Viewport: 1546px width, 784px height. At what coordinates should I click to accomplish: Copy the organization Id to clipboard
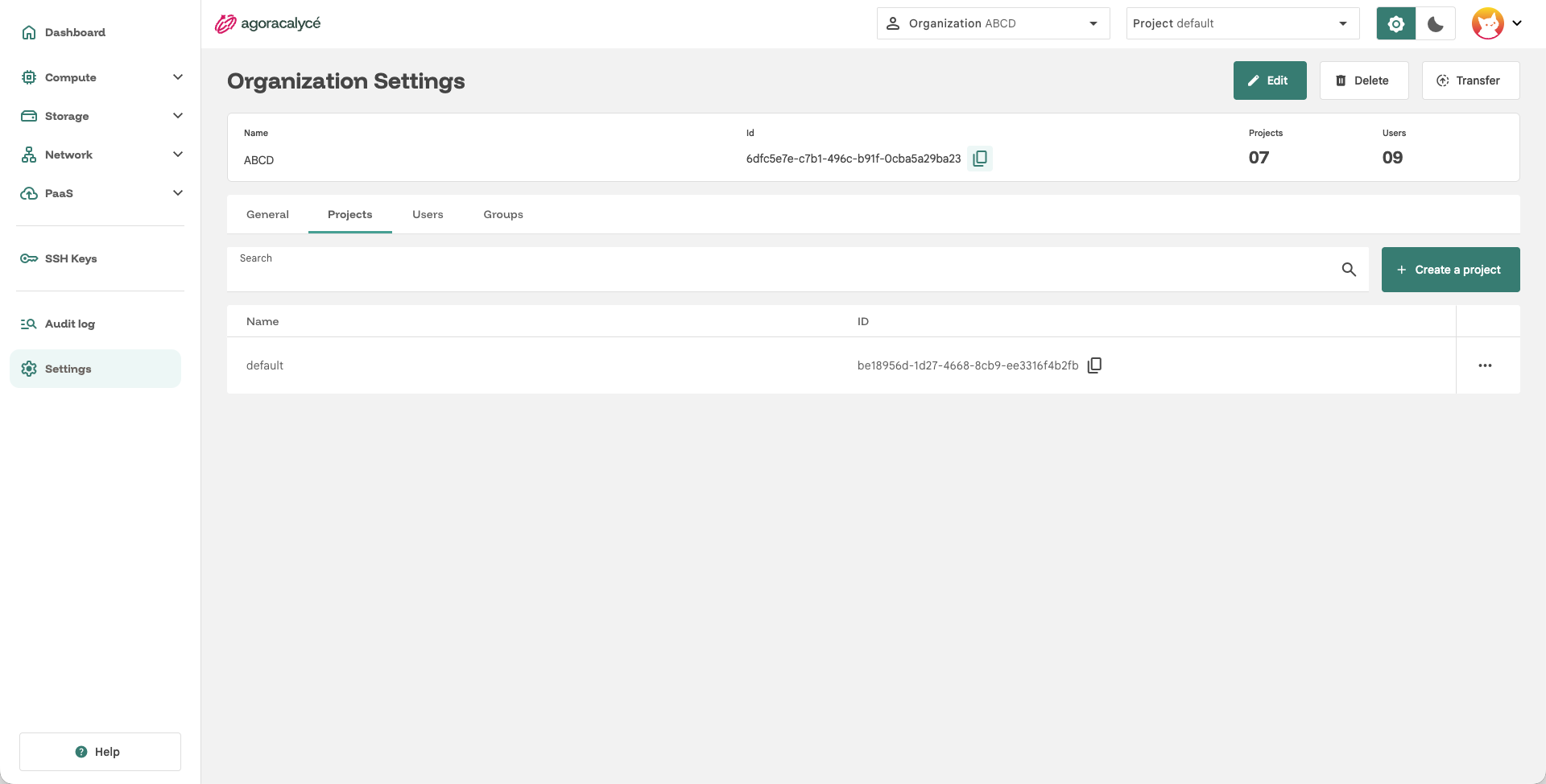point(980,159)
